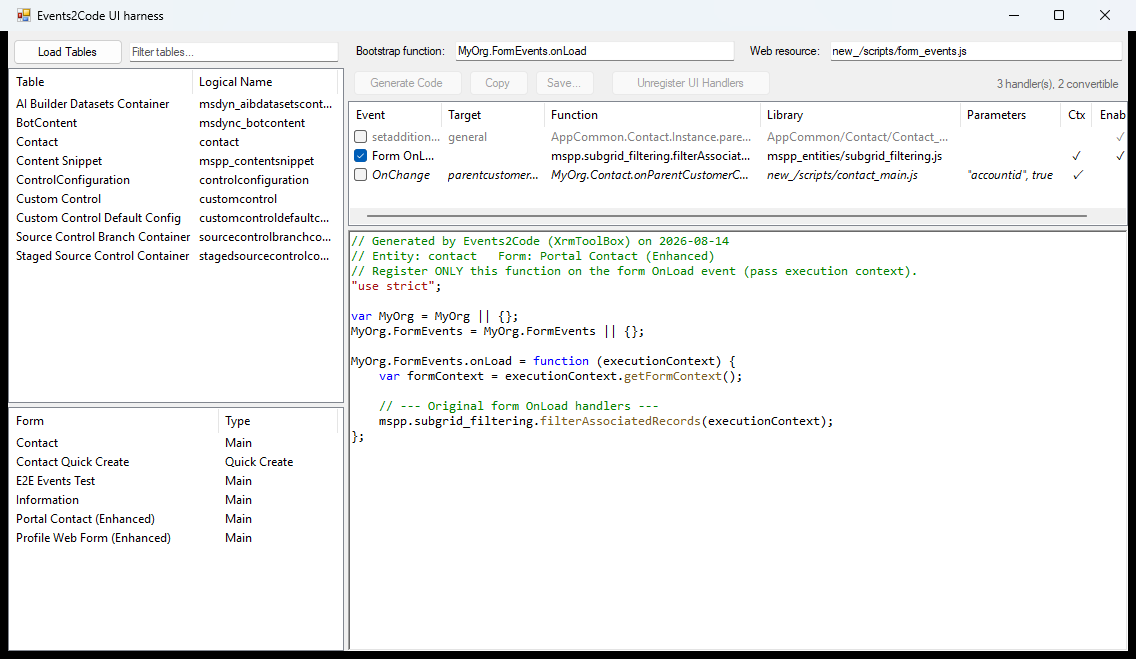Click the Events2Code app icon in title bar
The height and width of the screenshot is (659, 1136).
click(24, 15)
